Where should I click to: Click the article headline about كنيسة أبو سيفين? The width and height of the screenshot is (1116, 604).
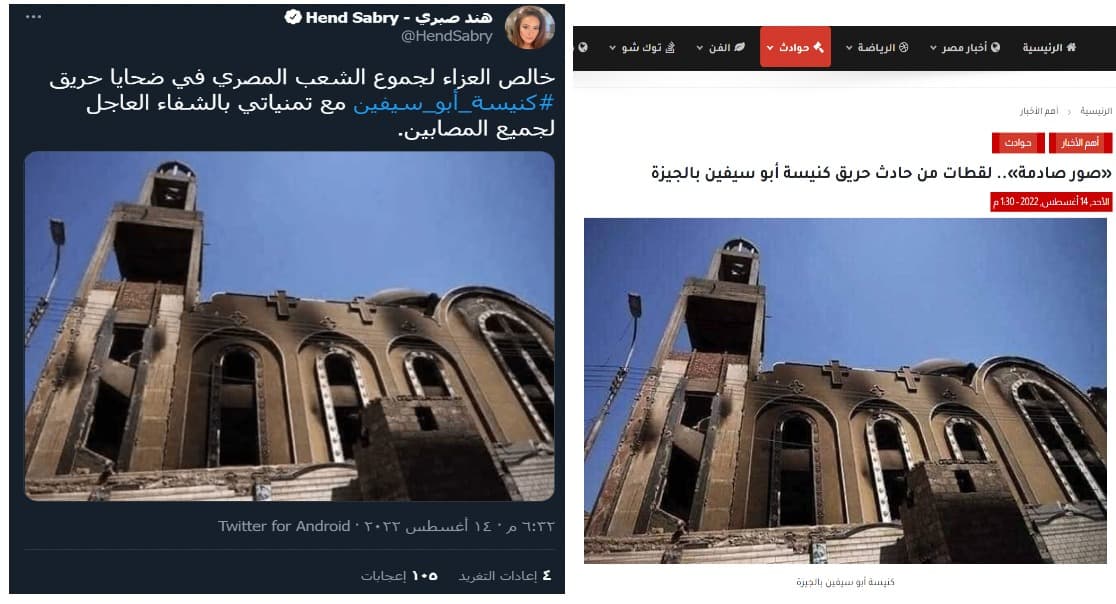click(881, 173)
